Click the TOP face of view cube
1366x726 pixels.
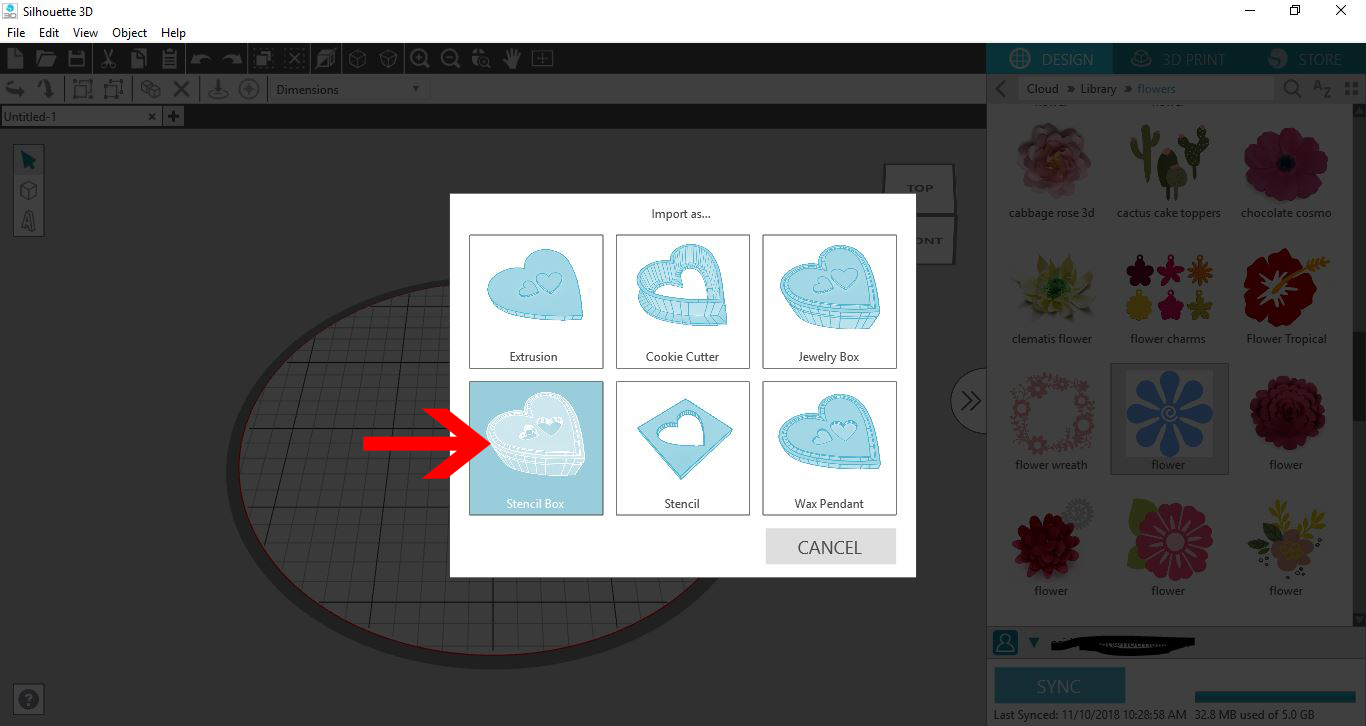point(919,188)
